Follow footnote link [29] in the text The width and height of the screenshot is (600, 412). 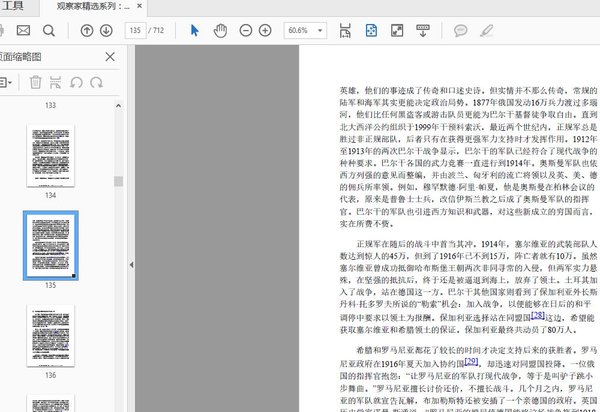point(472,361)
